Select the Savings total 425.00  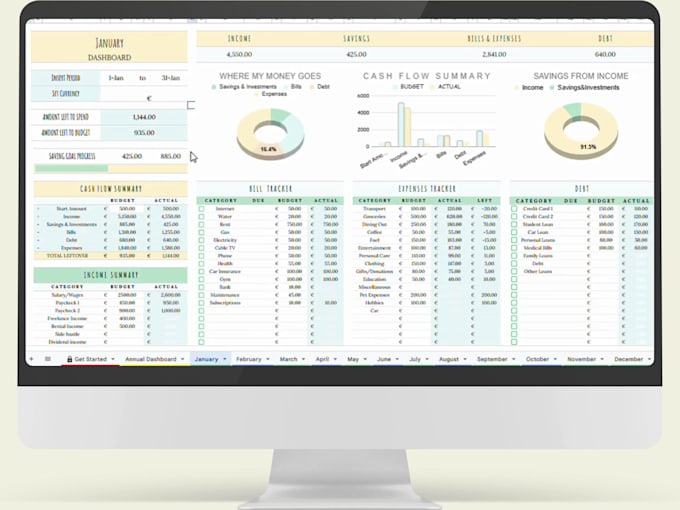[x=356, y=54]
